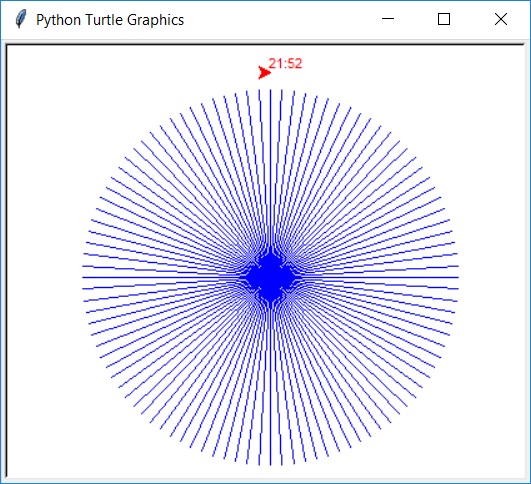Screen dimensions: 531x484
Task: Click the right end of the horizontal blue ray
Action: (457, 277)
